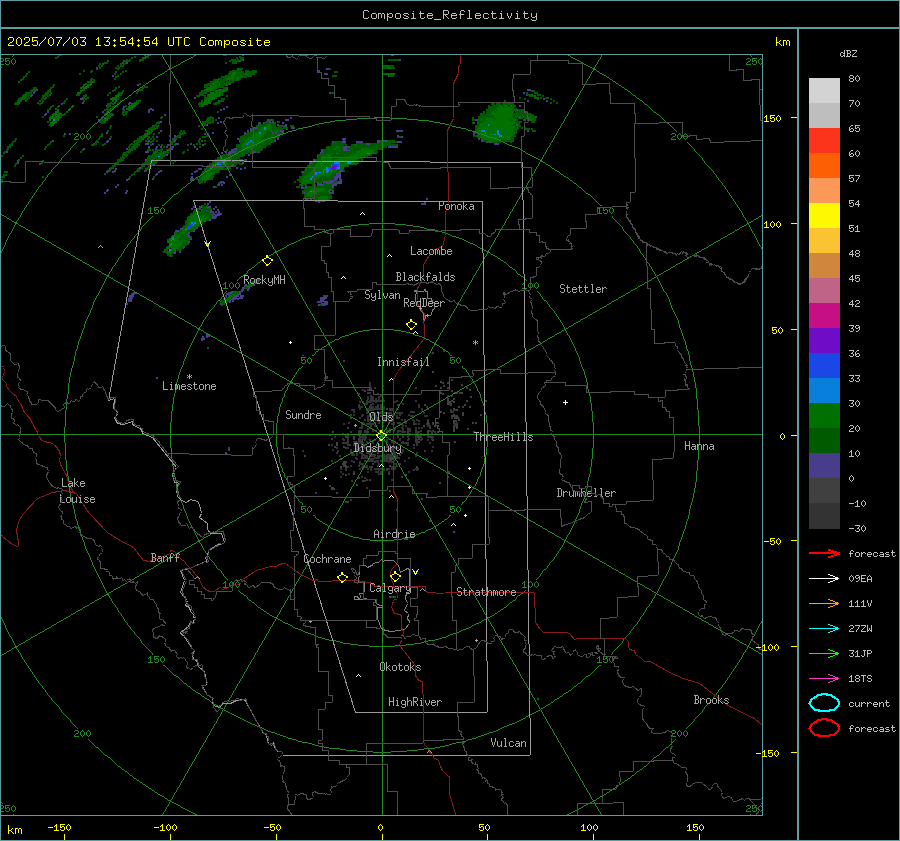Click the Ponoka city label
The height and width of the screenshot is (841, 900).
pos(456,206)
